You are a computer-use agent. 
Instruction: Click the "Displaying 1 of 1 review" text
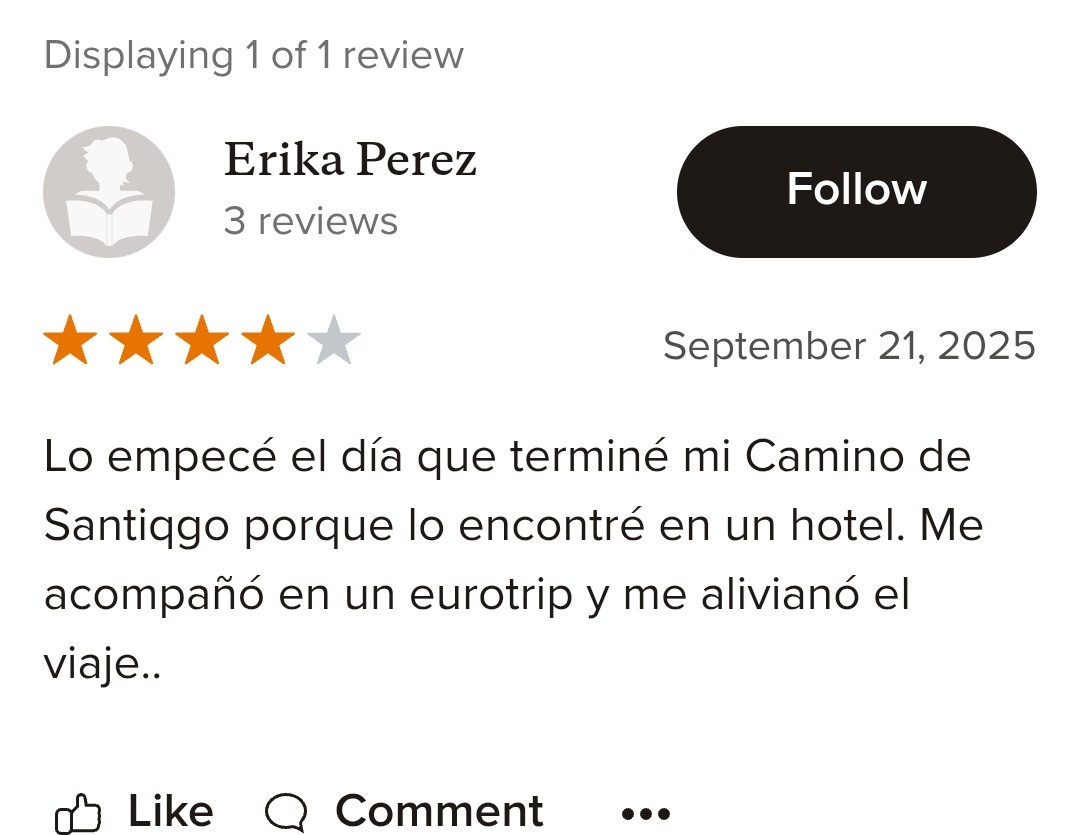253,55
